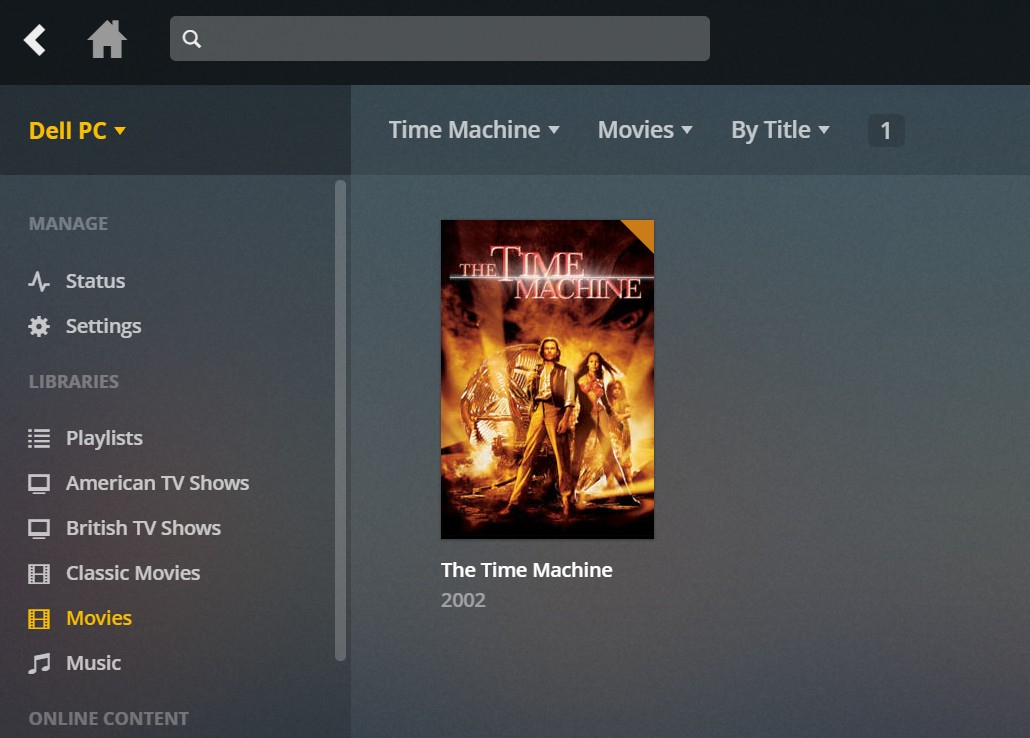
Task: Expand the Time Machine filter dropdown
Action: [474, 130]
